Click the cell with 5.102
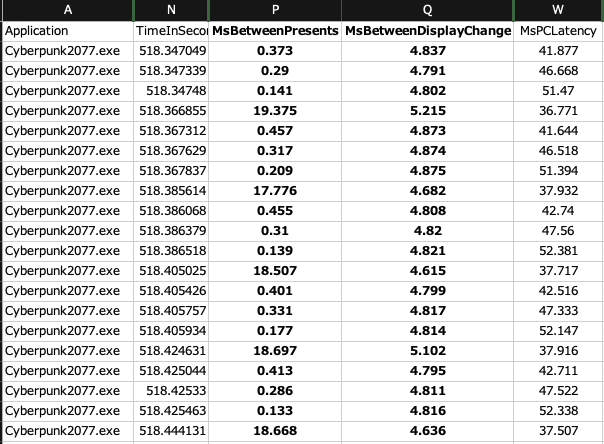The width and height of the screenshot is (604, 444). click(x=427, y=350)
